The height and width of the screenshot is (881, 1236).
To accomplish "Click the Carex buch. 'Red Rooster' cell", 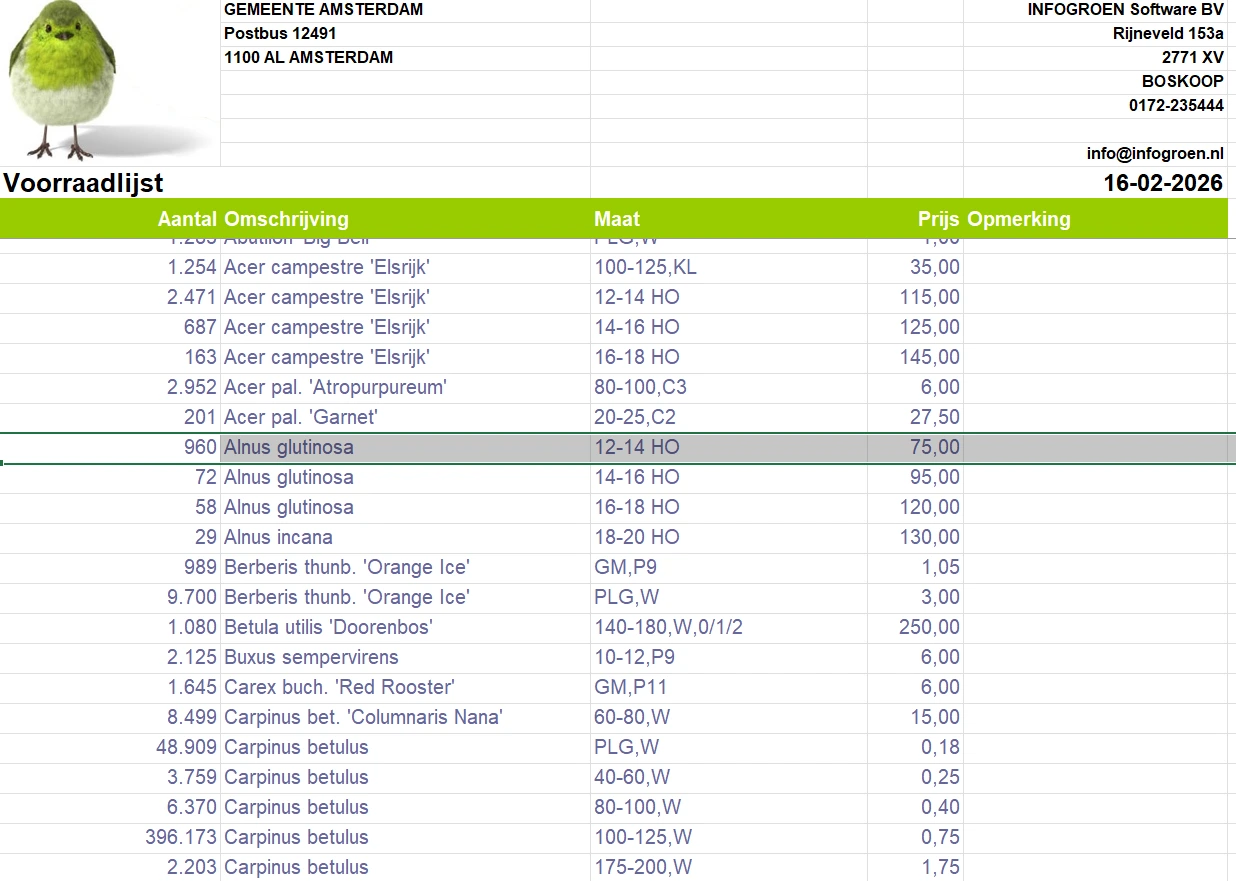I will pyautogui.click(x=339, y=687).
